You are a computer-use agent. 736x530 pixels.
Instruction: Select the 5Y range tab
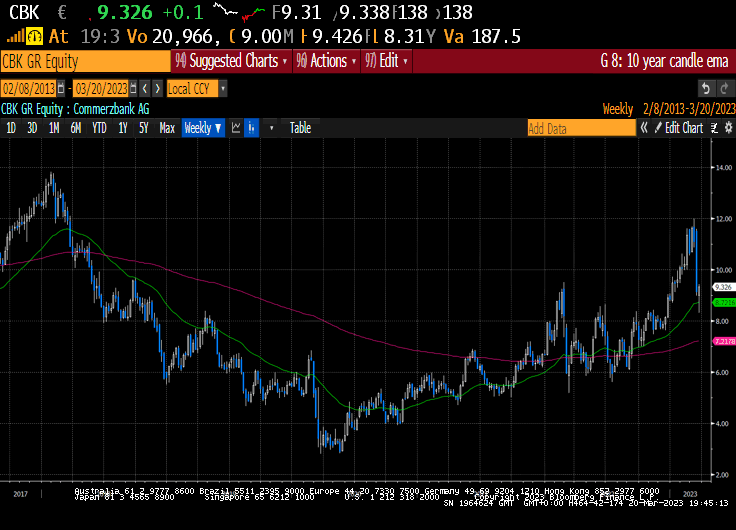(144, 128)
